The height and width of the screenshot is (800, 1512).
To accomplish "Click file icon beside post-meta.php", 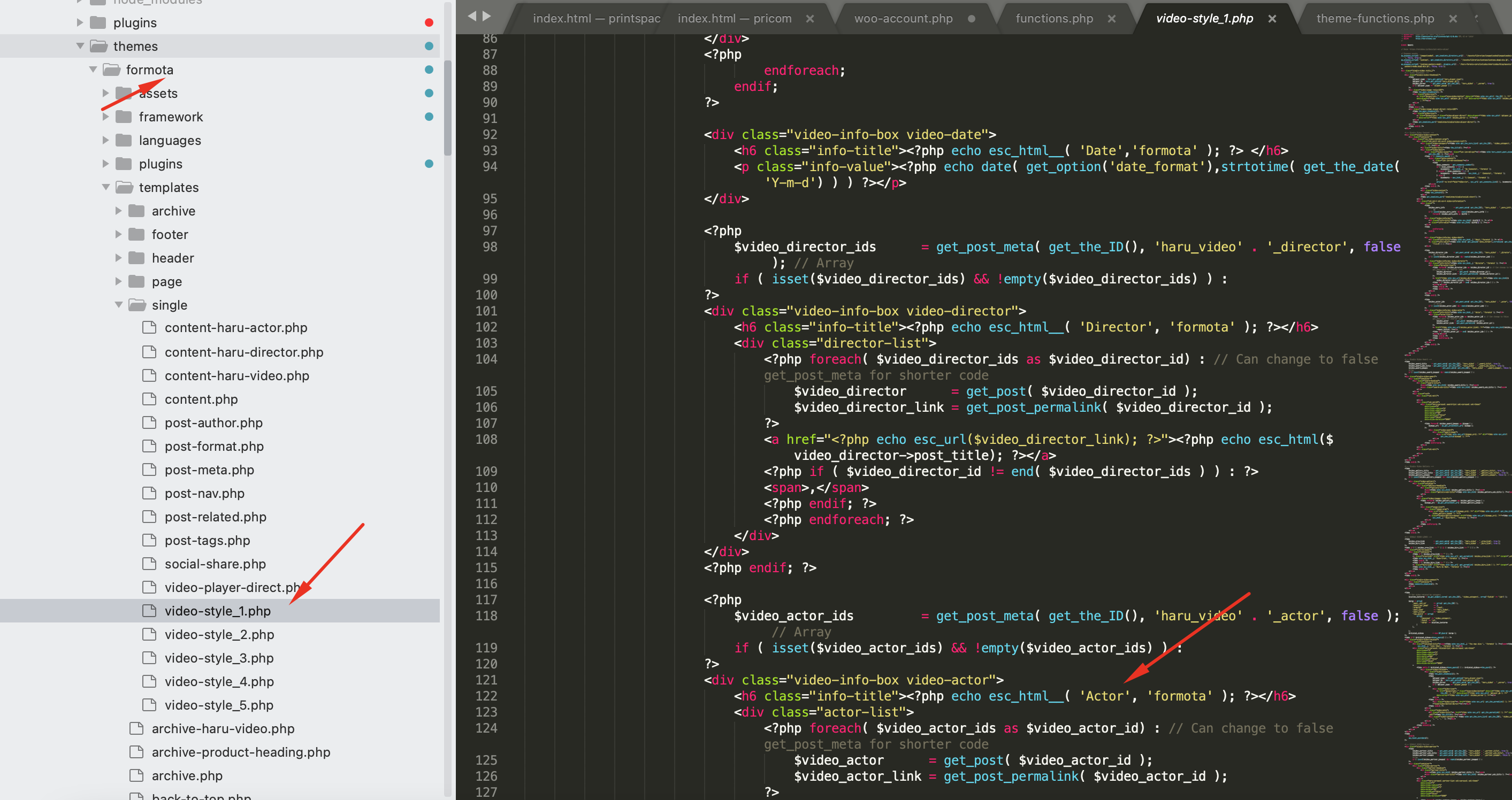I will click(150, 469).
